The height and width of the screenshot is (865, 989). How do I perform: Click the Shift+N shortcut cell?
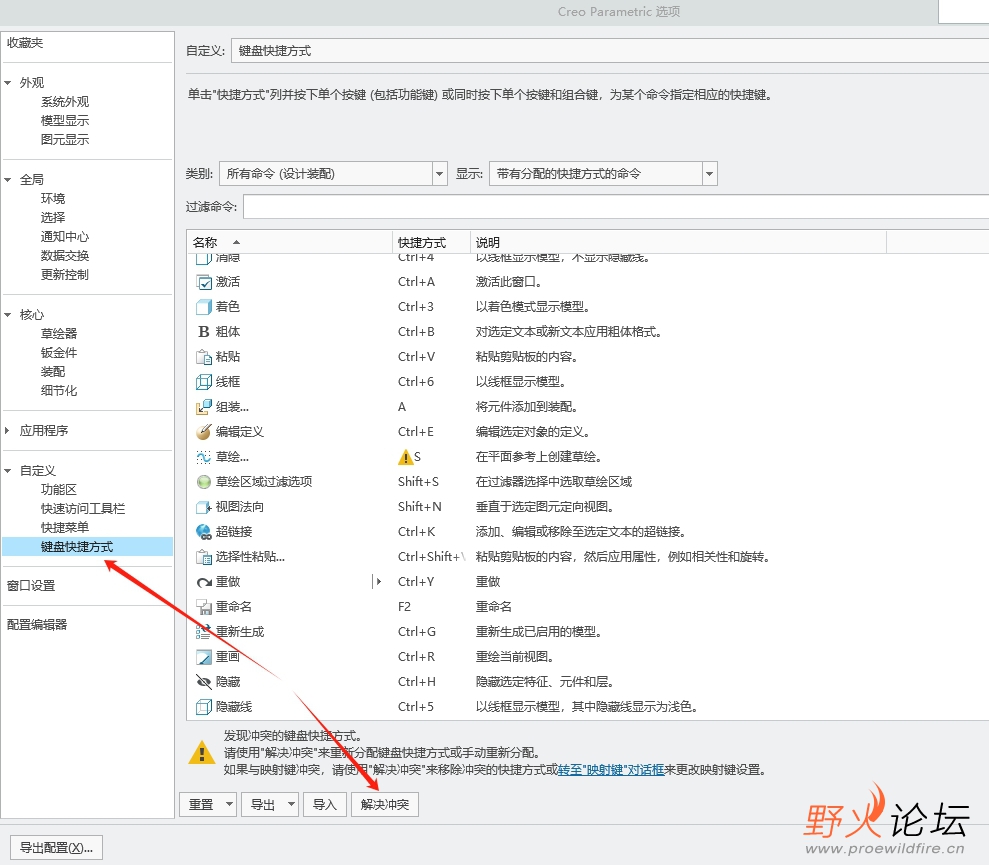pyautogui.click(x=419, y=507)
